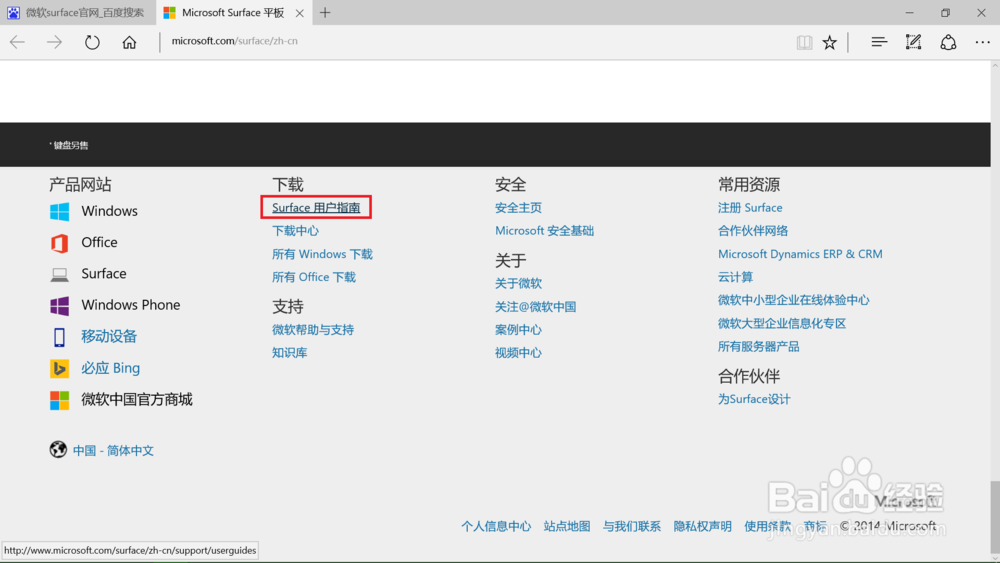Viewport: 1000px width, 563px height.
Task: Open the 案例中心 link
Action: point(518,330)
